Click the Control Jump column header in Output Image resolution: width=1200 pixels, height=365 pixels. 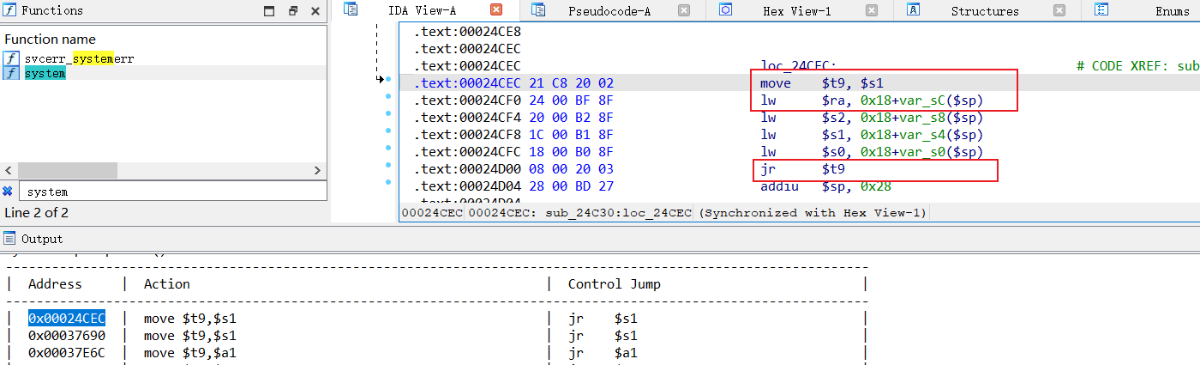(614, 284)
